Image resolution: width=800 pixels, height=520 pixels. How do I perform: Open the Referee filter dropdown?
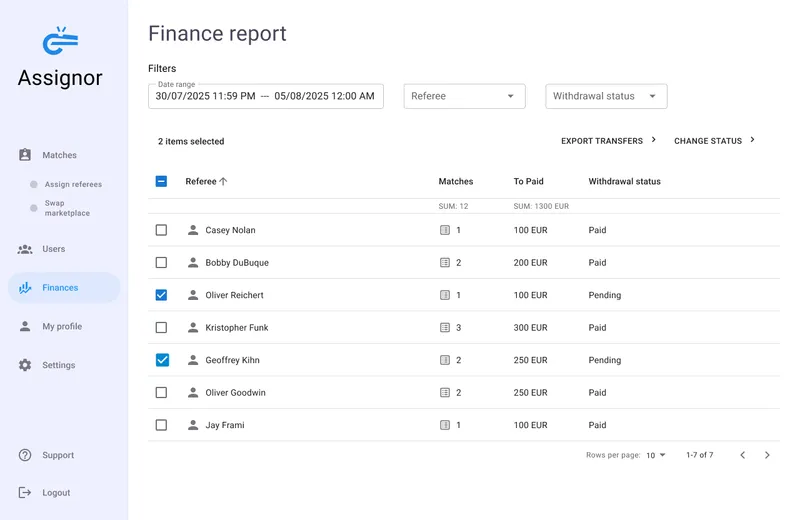[x=464, y=96]
